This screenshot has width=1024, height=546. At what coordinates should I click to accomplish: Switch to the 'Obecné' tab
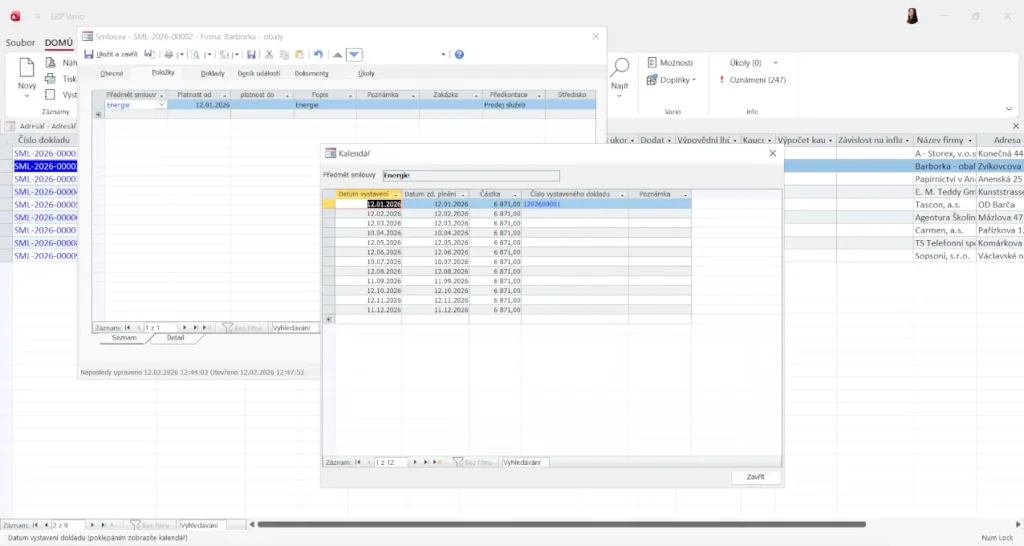(112, 73)
